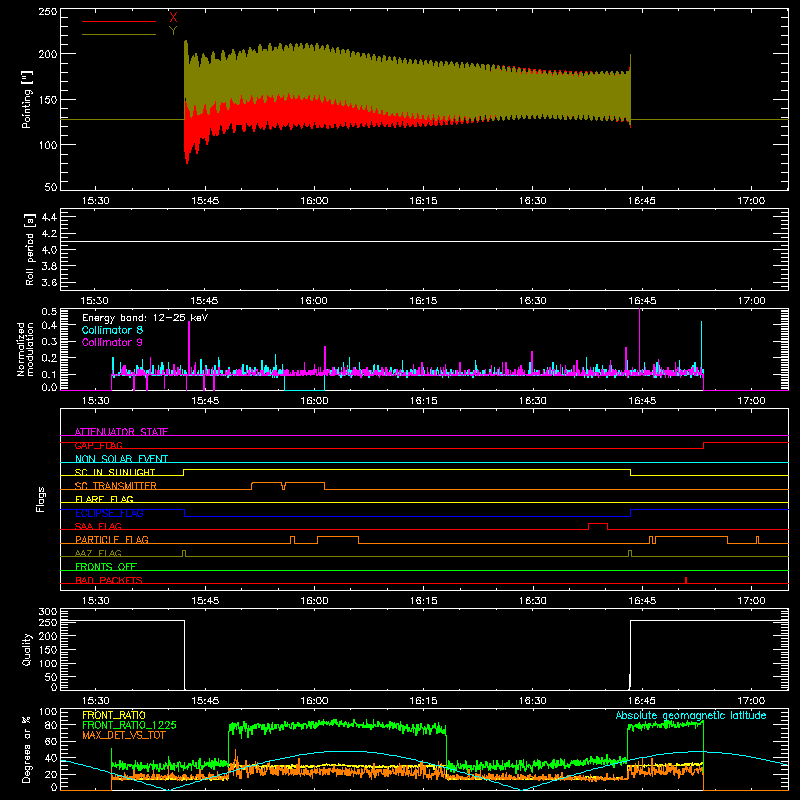This screenshot has width=800, height=800.
Task: Click the FRONTS_OFF flag label
Action: [x=106, y=566]
